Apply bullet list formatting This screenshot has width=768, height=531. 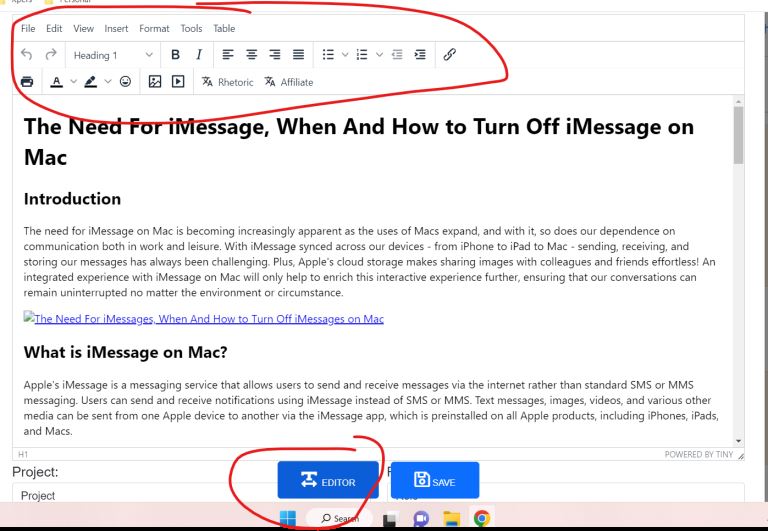tap(328, 54)
